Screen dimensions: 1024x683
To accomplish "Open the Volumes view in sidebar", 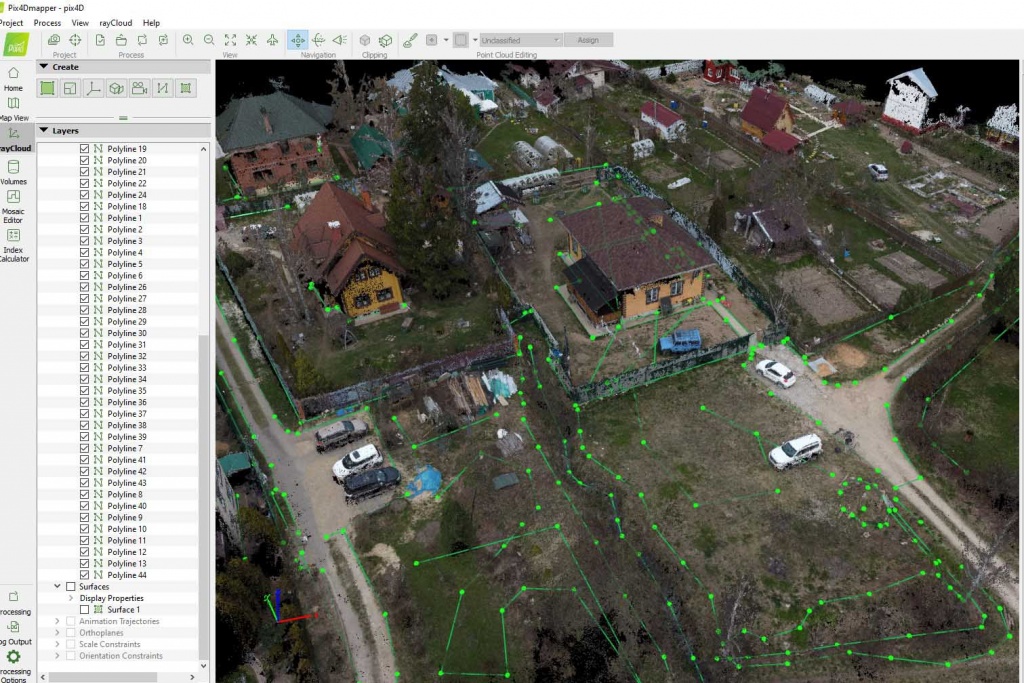I will pyautogui.click(x=14, y=171).
